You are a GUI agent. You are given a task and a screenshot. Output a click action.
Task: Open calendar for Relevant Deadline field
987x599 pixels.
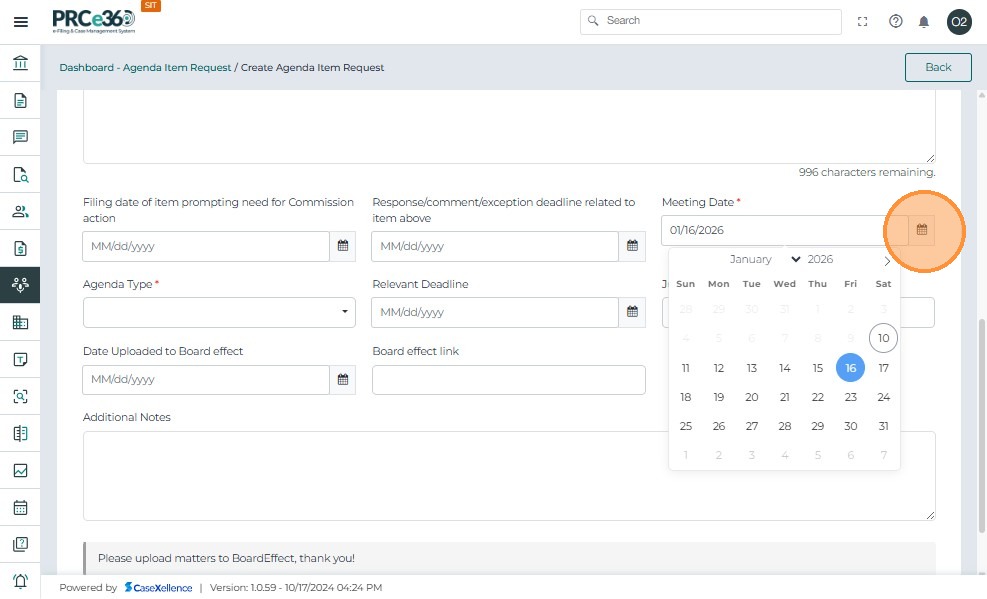click(631, 312)
